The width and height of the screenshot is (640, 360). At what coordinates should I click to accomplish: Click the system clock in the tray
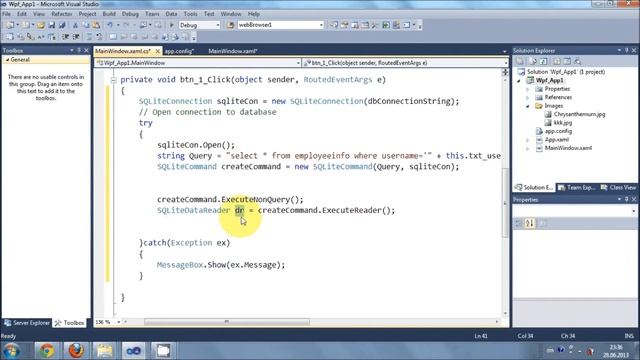(616, 351)
